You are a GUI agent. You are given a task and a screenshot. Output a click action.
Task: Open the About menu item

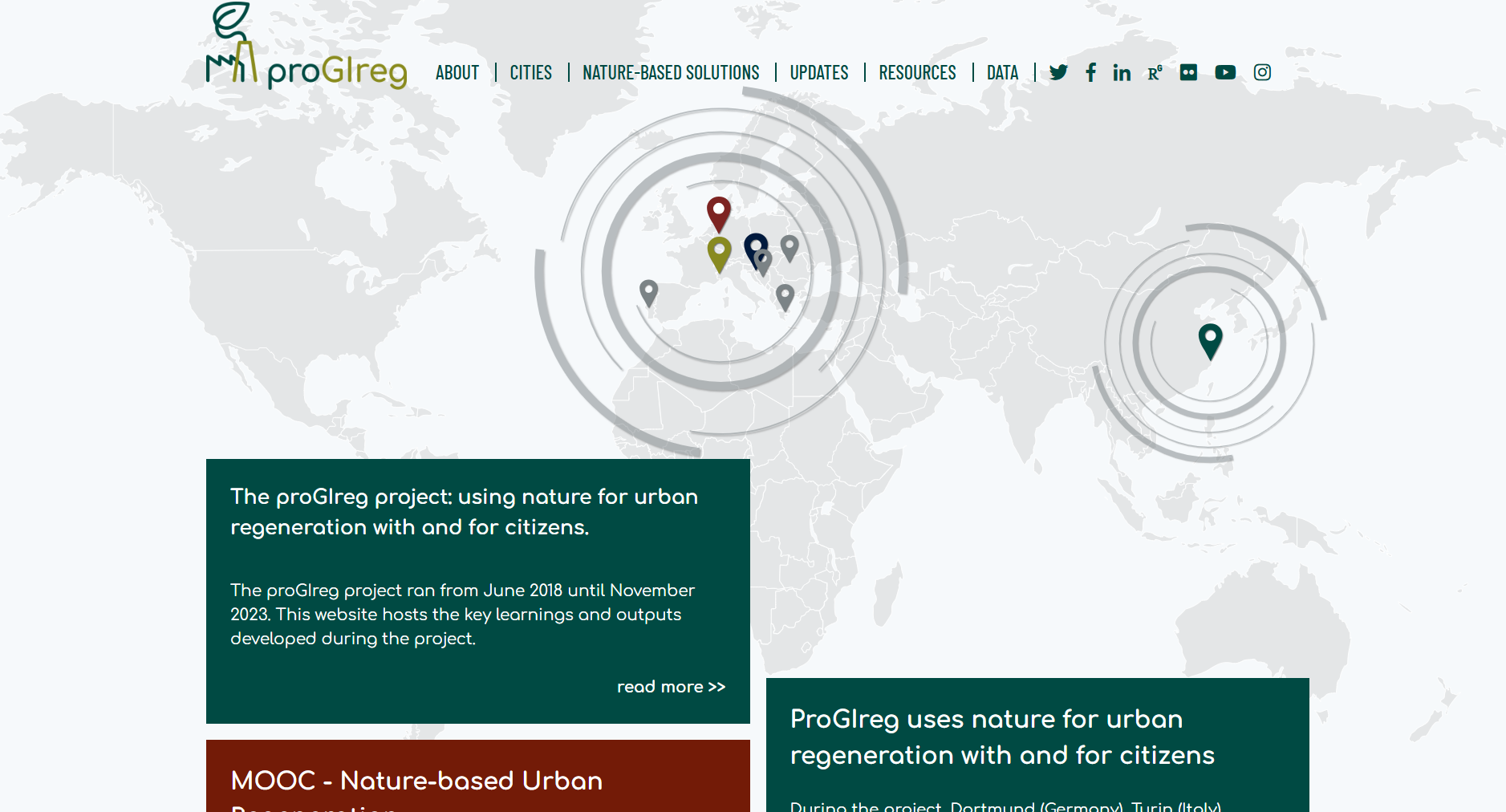coord(457,73)
